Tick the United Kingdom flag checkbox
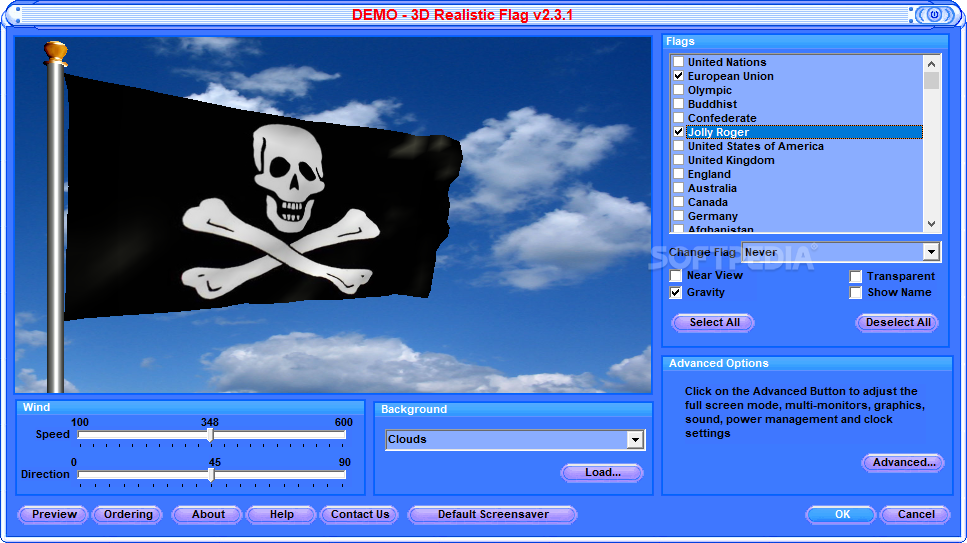The height and width of the screenshot is (543, 967). pyautogui.click(x=678, y=160)
